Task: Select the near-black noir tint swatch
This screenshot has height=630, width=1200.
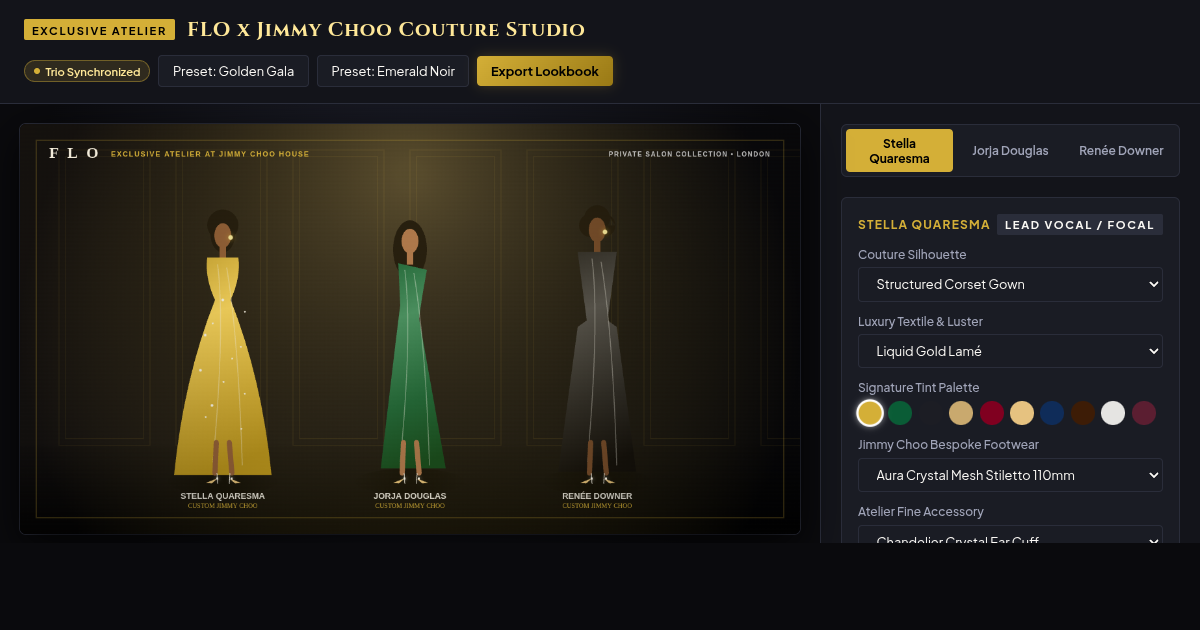Action: click(931, 413)
